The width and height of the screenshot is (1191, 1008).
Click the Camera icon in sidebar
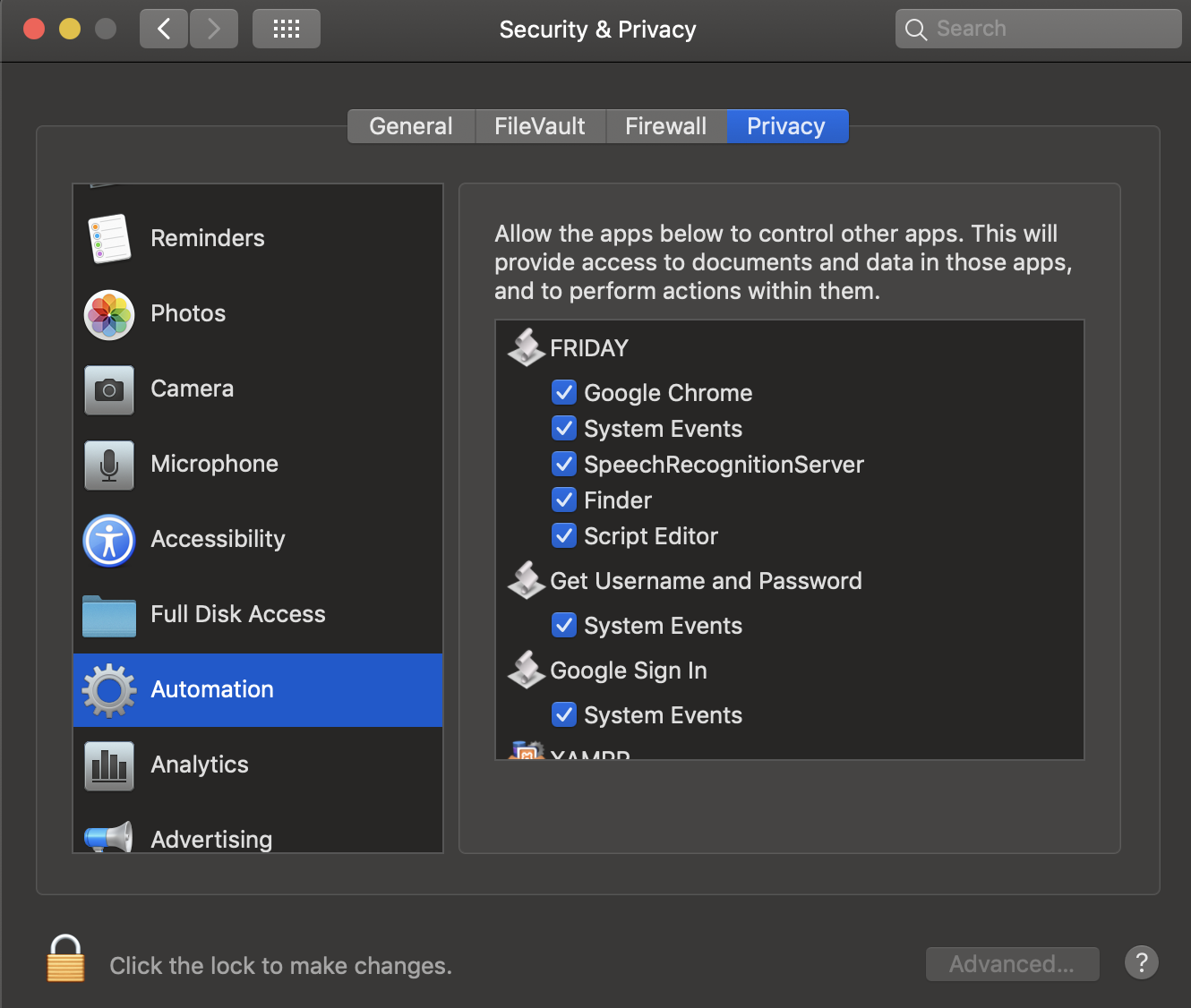tap(109, 390)
